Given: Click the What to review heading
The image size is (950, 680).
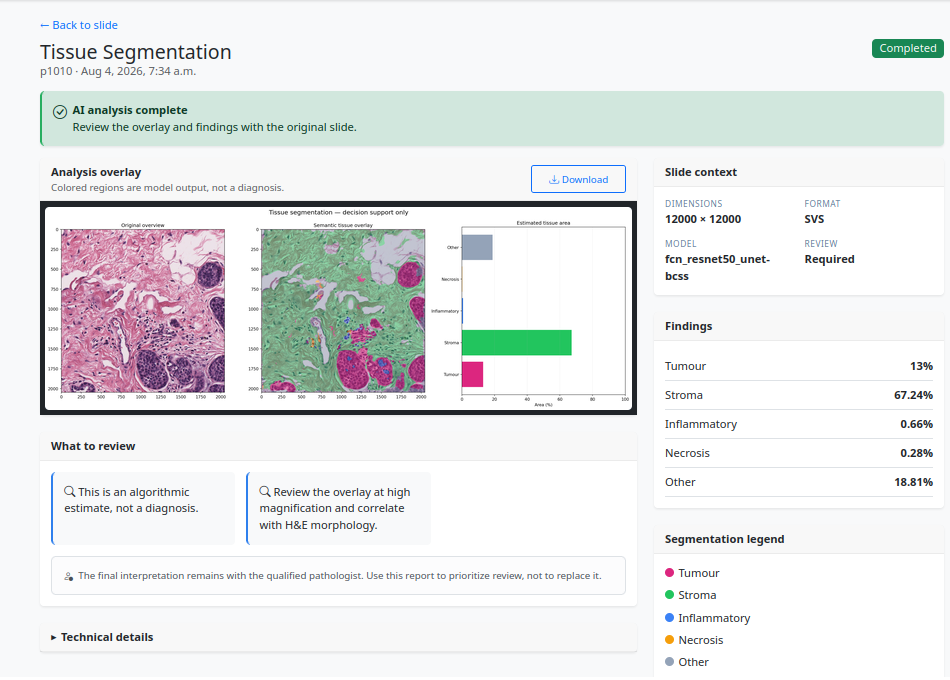Looking at the screenshot, I should pos(93,446).
